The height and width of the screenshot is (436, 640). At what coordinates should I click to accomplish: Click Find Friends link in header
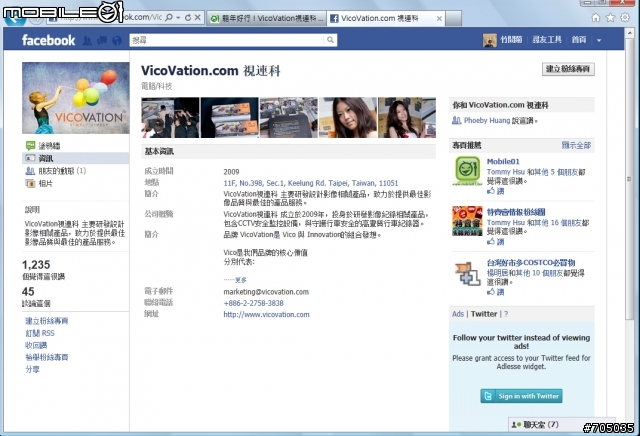[547, 40]
